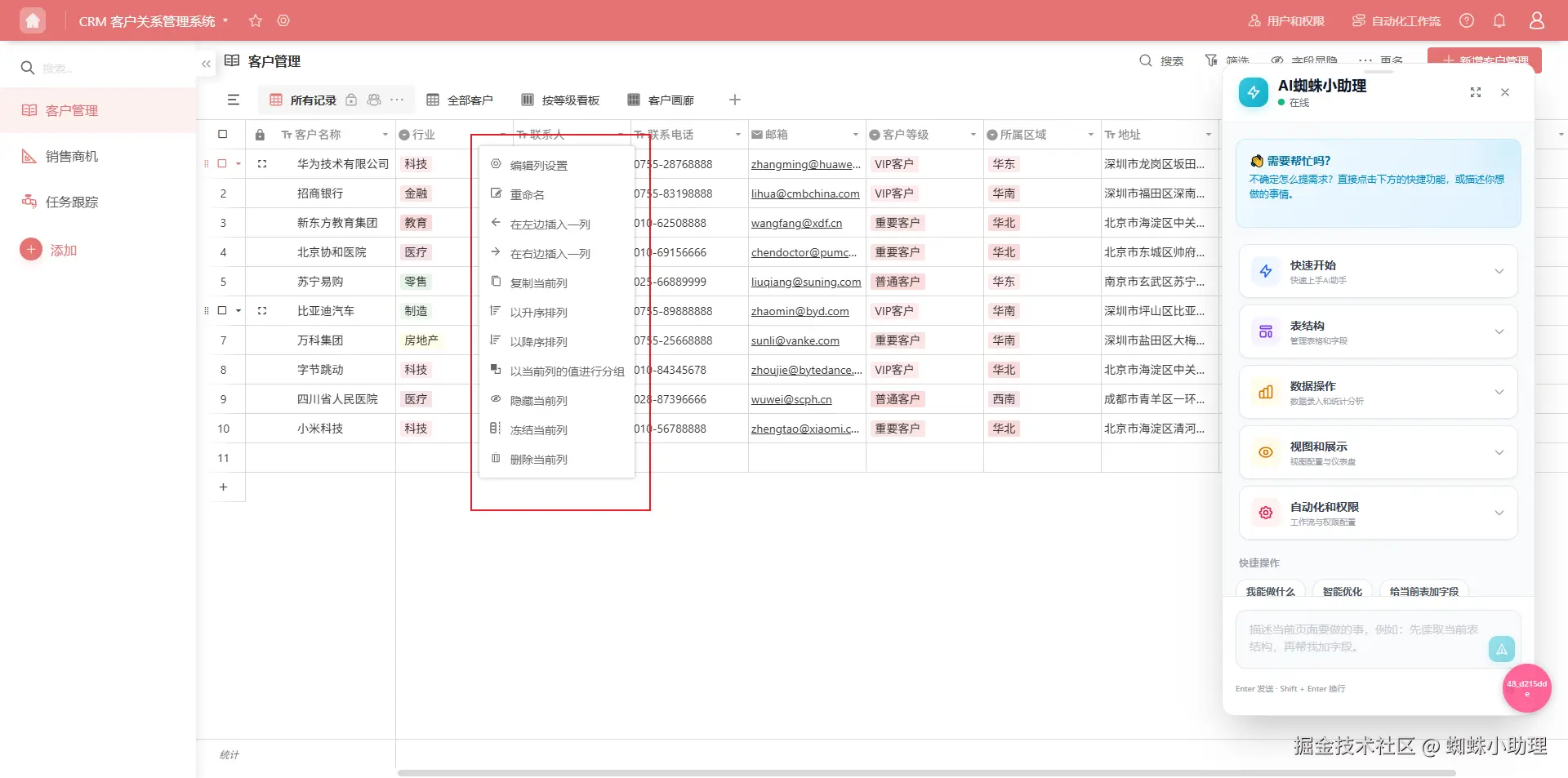
Task: Check the 比亚迪汽车 row checkbox
Action: [x=221, y=310]
